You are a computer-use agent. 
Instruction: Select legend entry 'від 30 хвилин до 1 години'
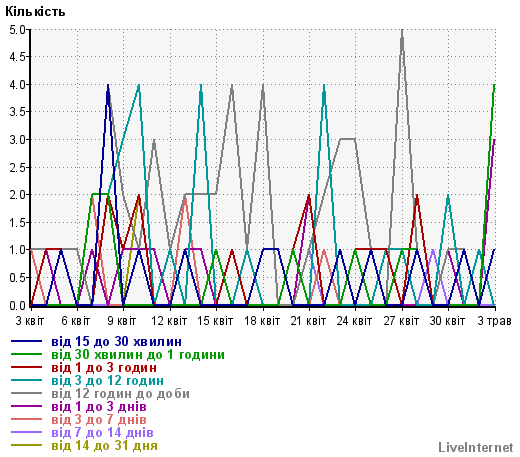point(138,355)
